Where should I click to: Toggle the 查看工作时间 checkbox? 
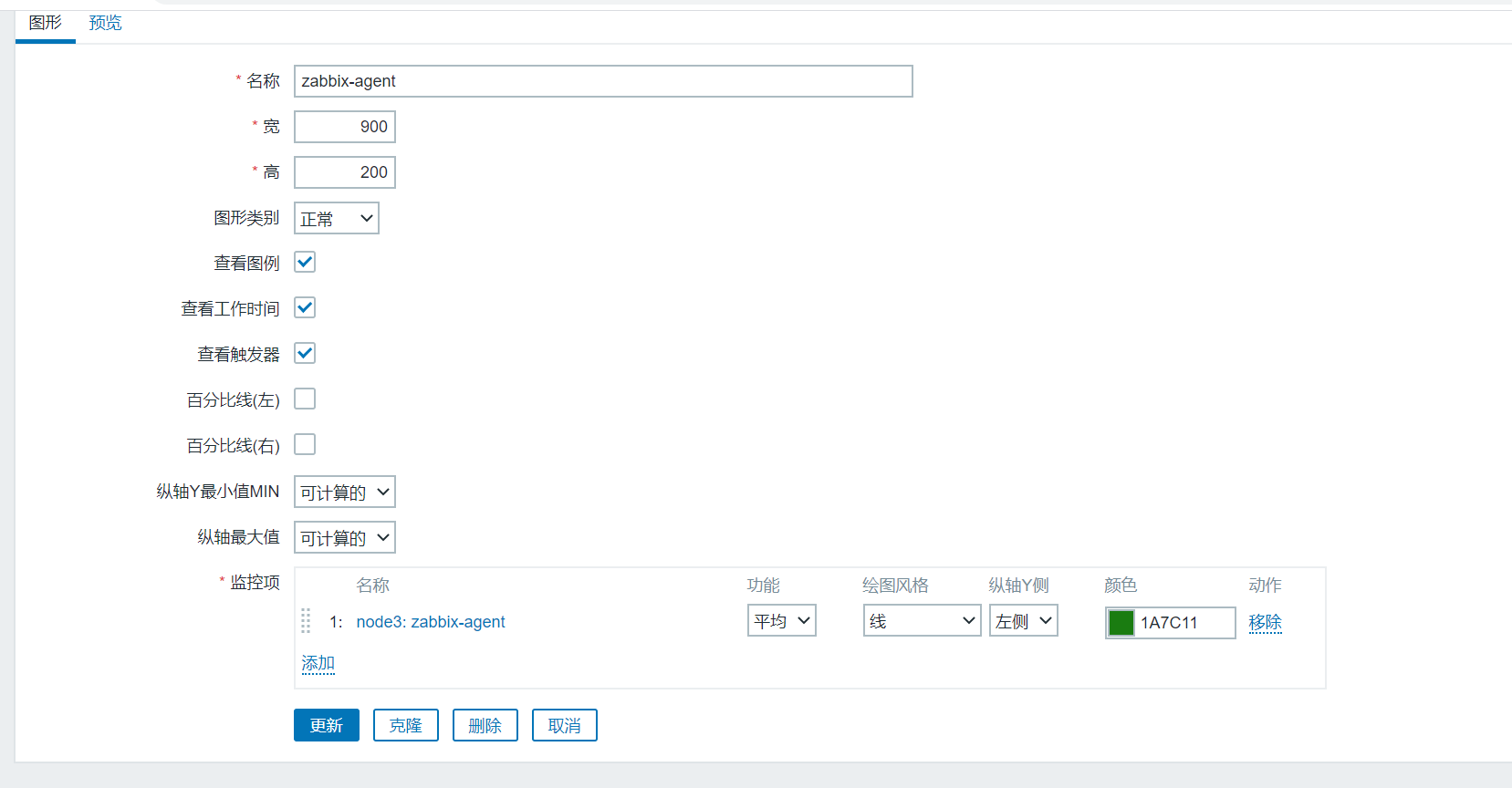[305, 308]
